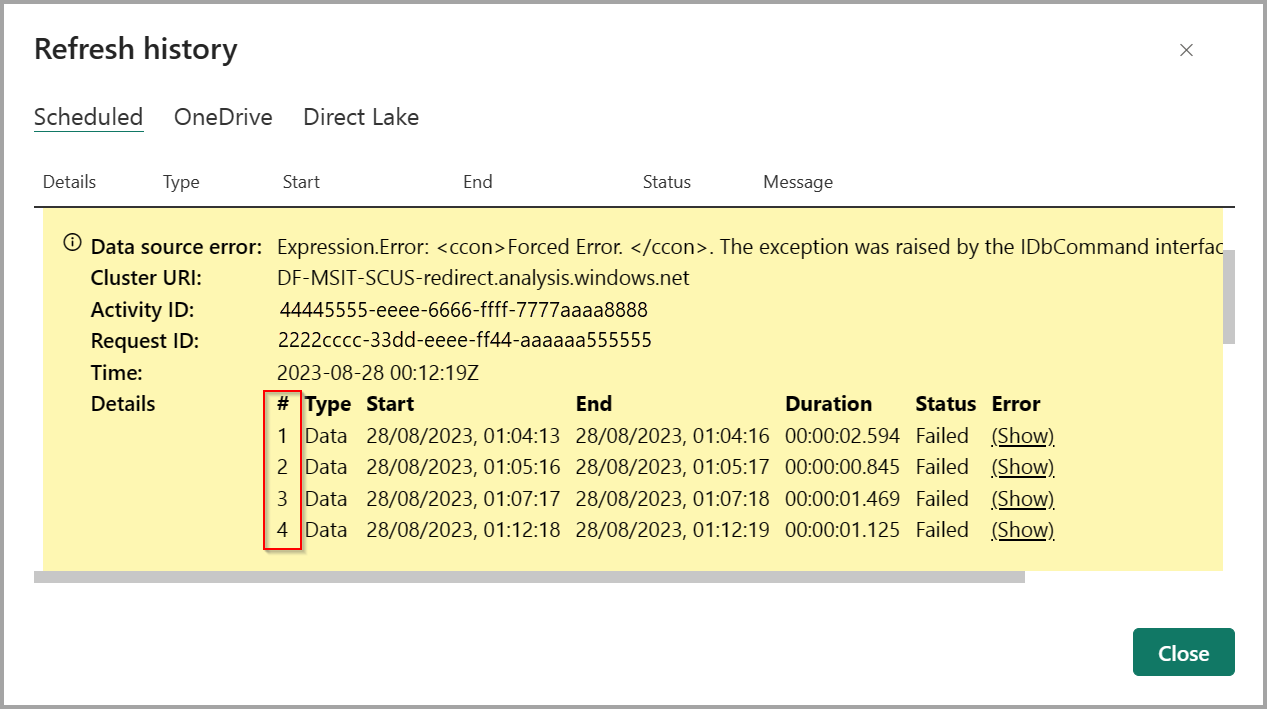Open the Direct Lake refresh tab
Viewport: 1267px width, 709px height.
pyautogui.click(x=360, y=117)
